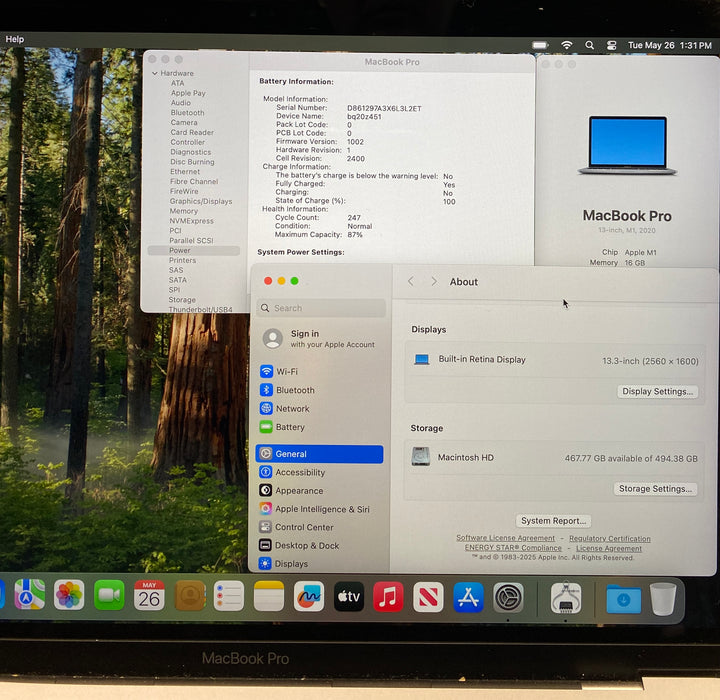Open Regulatory Certification link
The image size is (720, 700).
(610, 538)
